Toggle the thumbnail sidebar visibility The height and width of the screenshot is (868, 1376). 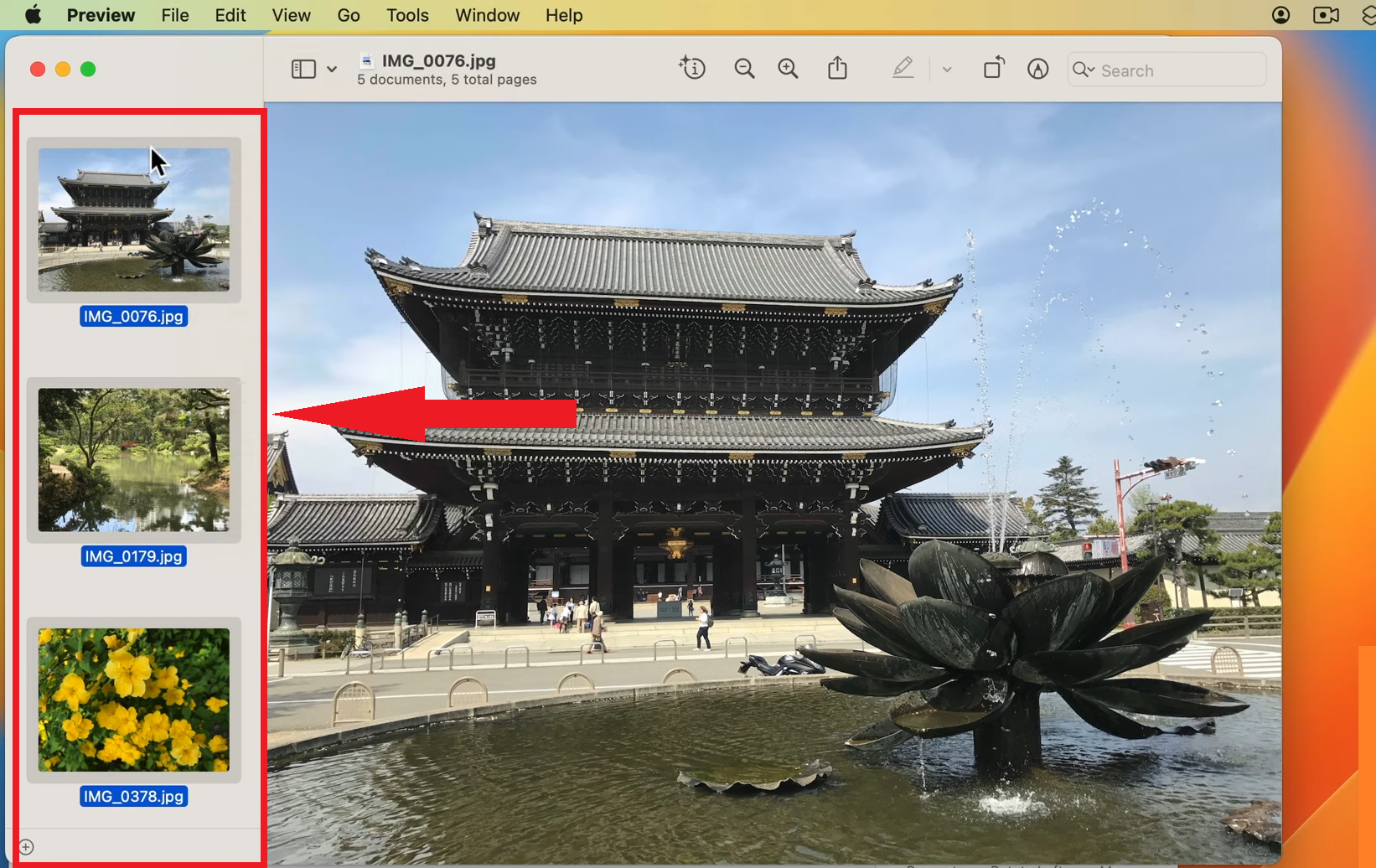303,68
